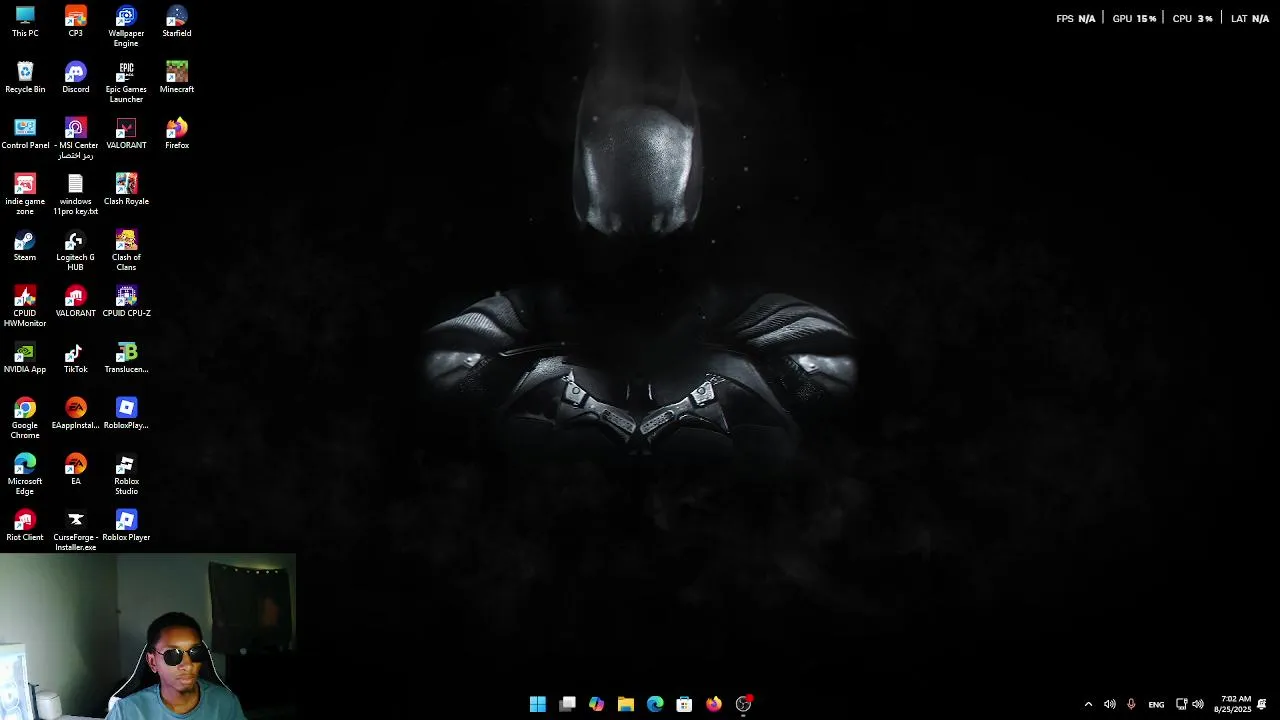Select the TikTok desktop icon
This screenshot has width=1280, height=720.
click(75, 357)
